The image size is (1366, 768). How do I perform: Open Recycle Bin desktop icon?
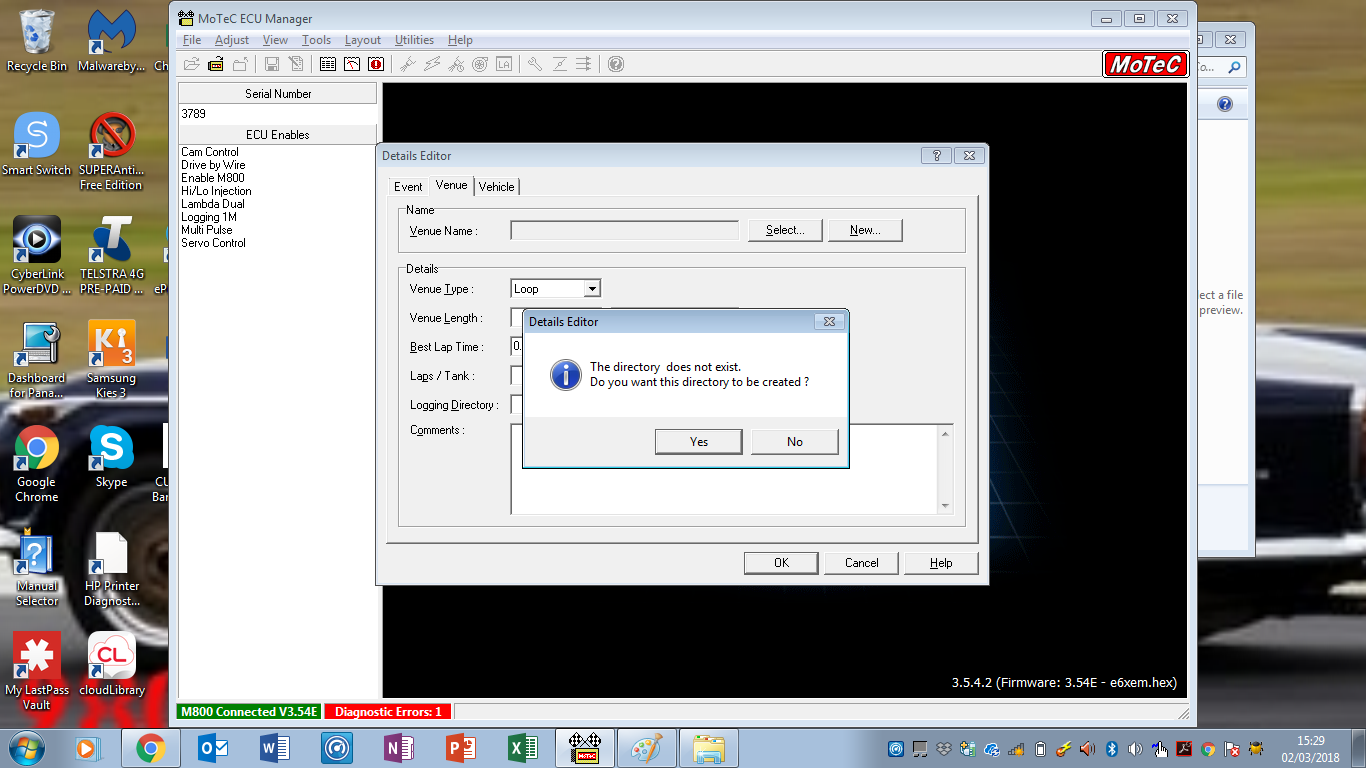click(x=37, y=41)
